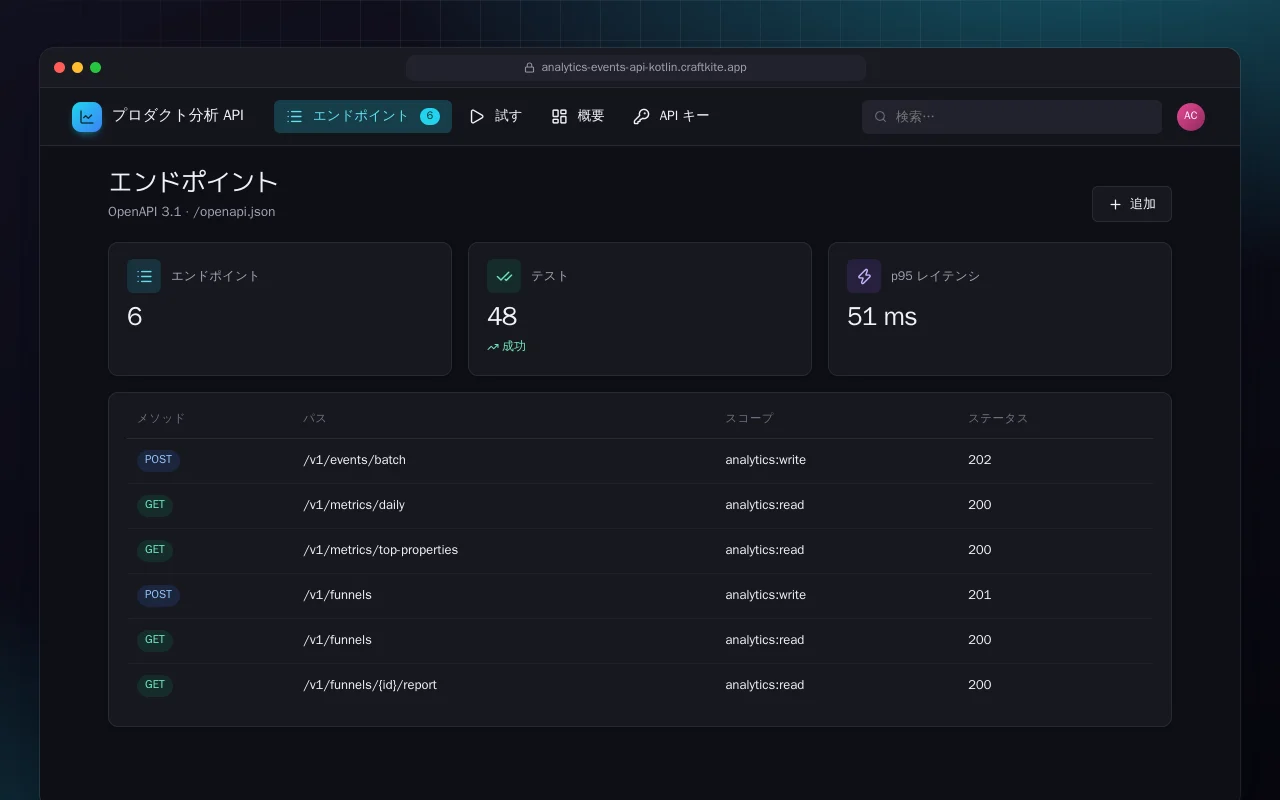Image resolution: width=1280 pixels, height=800 pixels.
Task: Click the 6 count badge on エンドポイント tab
Action: tap(430, 116)
